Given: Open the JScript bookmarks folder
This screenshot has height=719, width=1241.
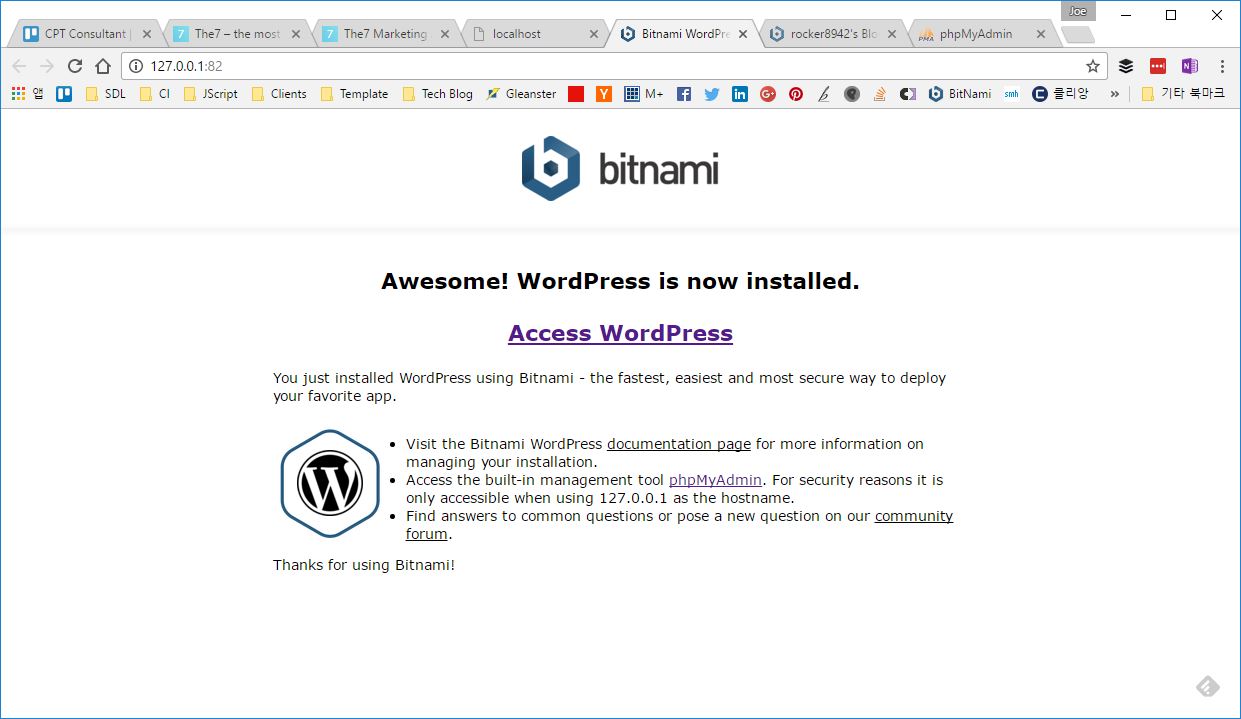Looking at the screenshot, I should click(211, 94).
